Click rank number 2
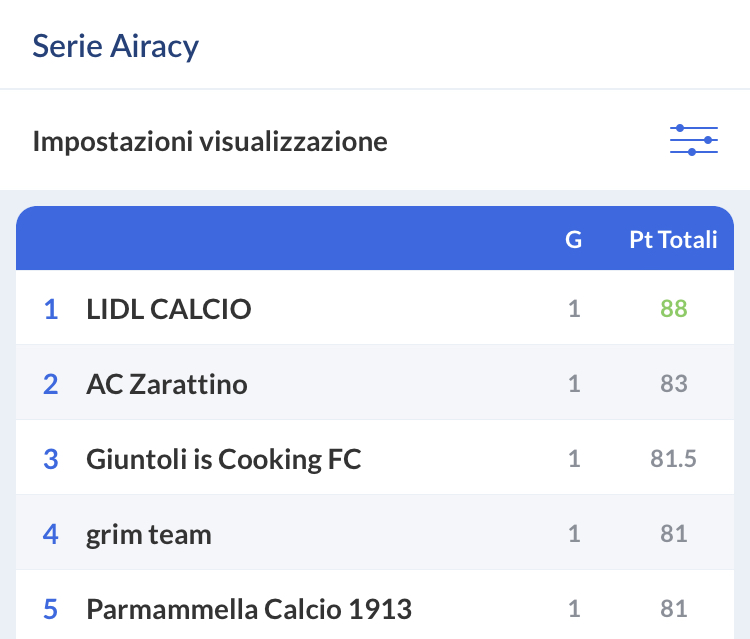750x639 pixels. 51,384
